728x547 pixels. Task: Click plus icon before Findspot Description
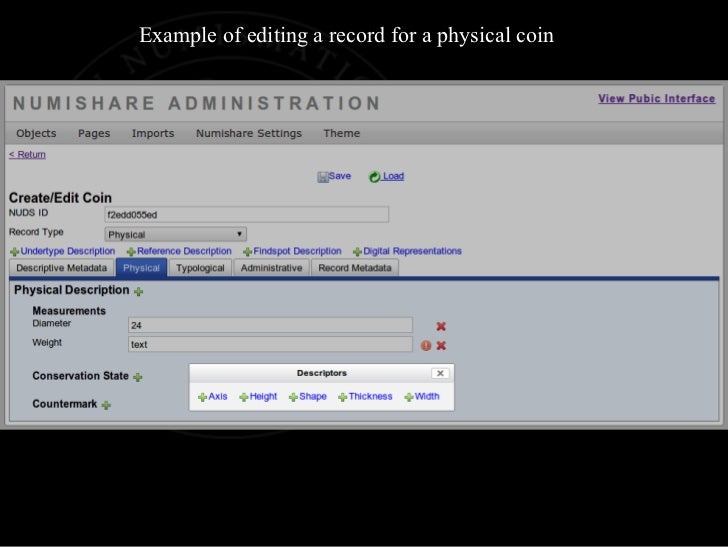click(247, 252)
